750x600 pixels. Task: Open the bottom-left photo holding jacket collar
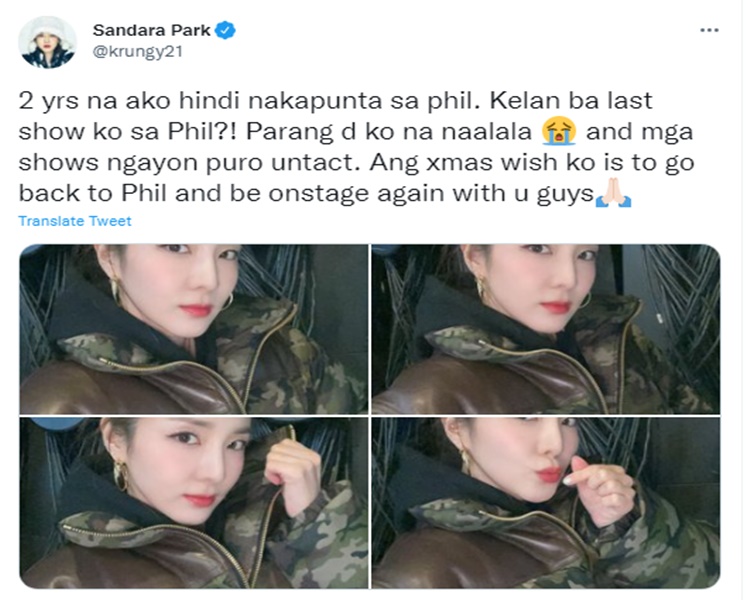tap(194, 503)
